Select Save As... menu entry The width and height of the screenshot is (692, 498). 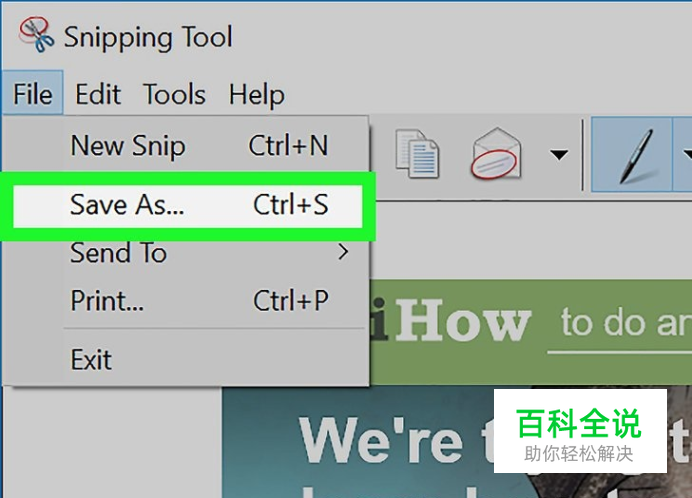pyautogui.click(x=188, y=206)
